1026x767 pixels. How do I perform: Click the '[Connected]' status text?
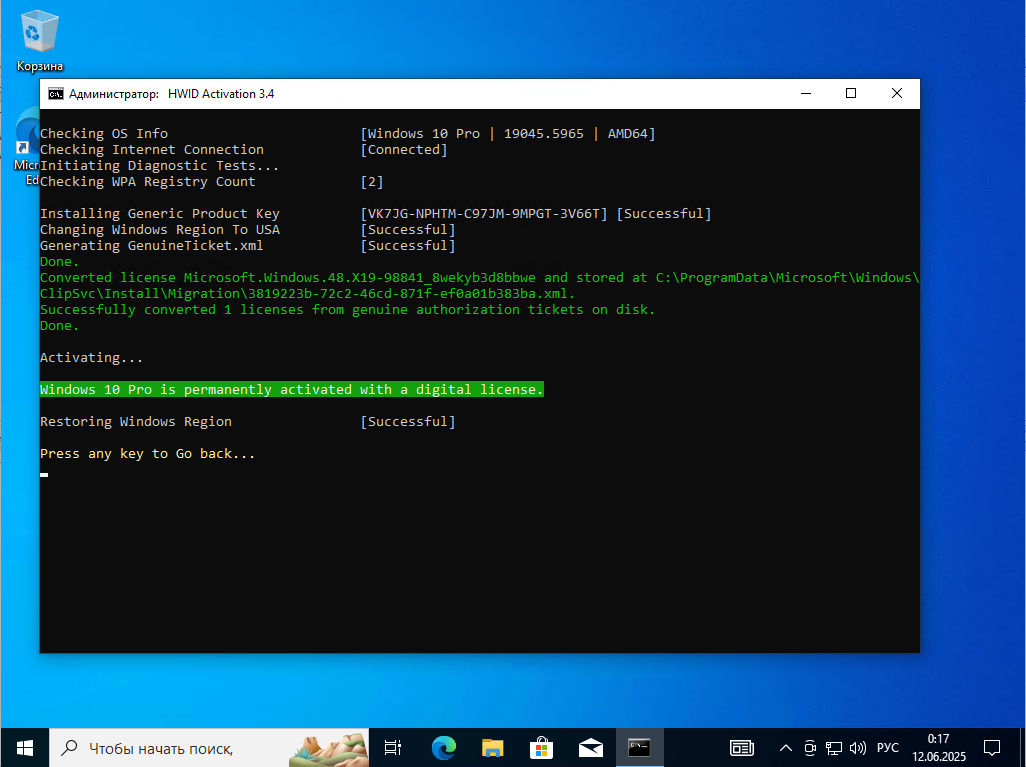[x=404, y=150]
